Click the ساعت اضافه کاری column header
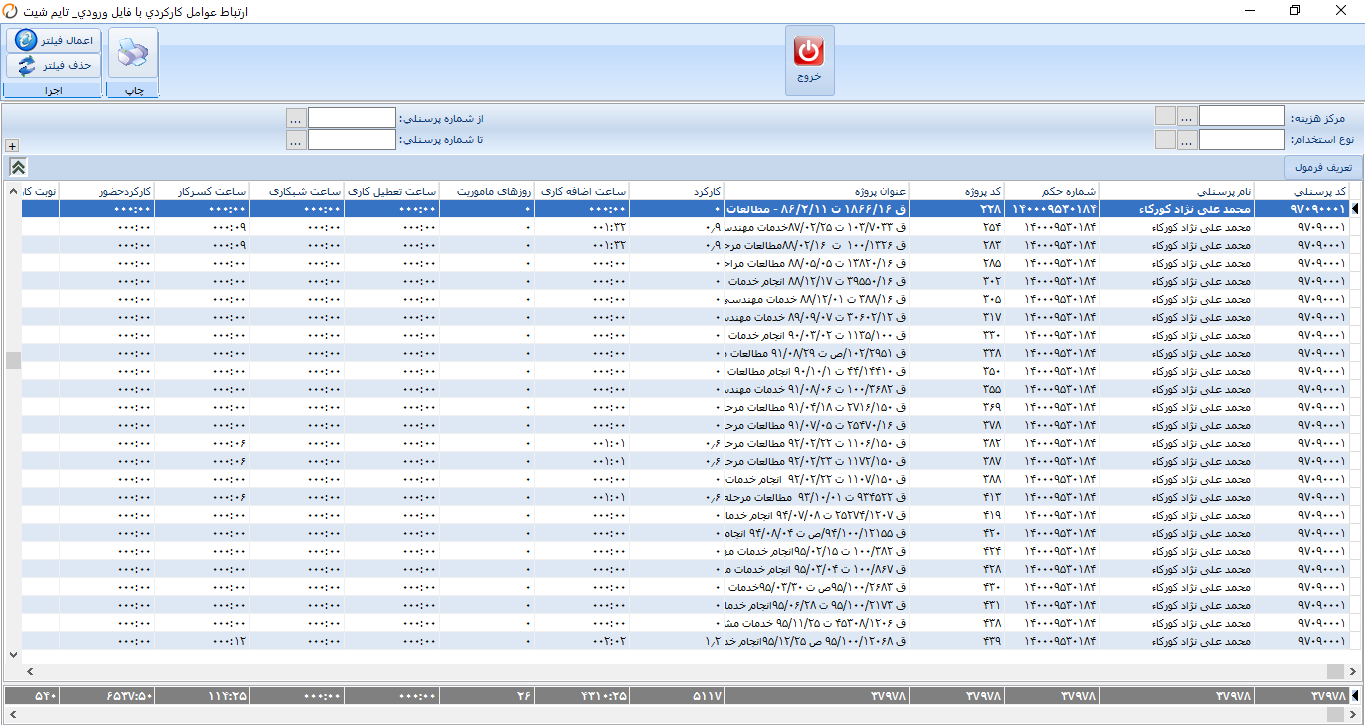The image size is (1365, 725). point(582,191)
